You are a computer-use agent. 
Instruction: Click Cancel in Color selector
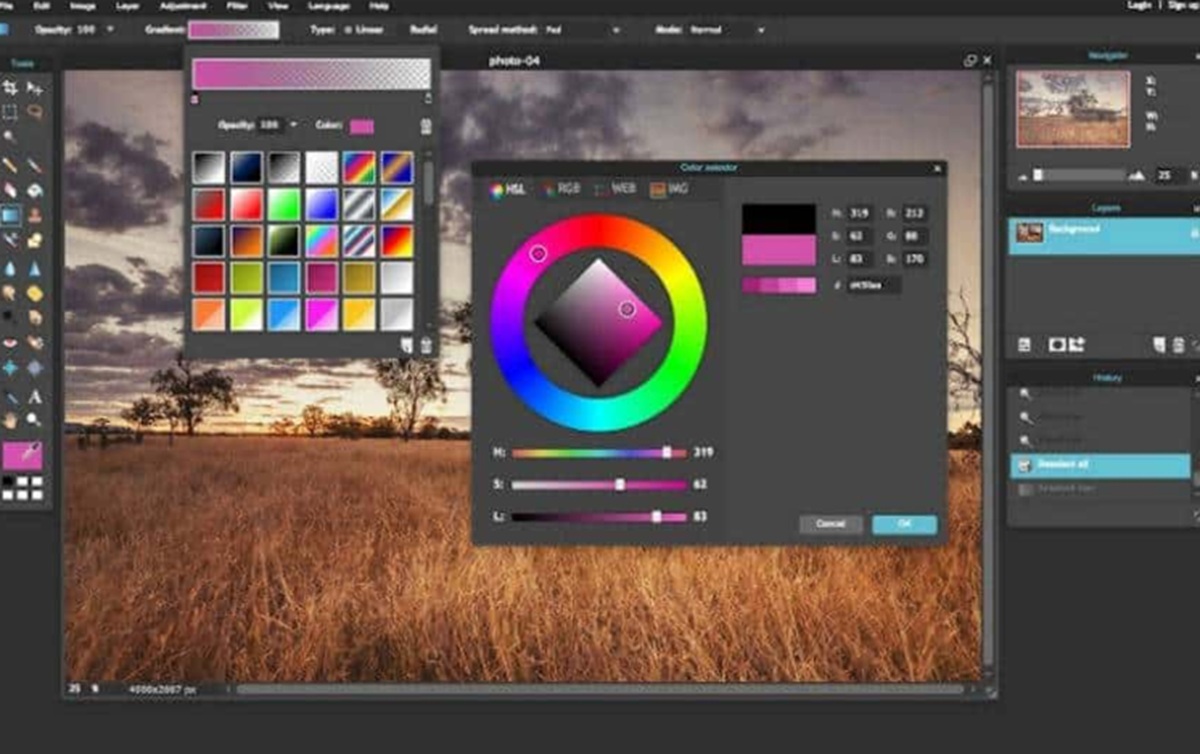[x=830, y=524]
